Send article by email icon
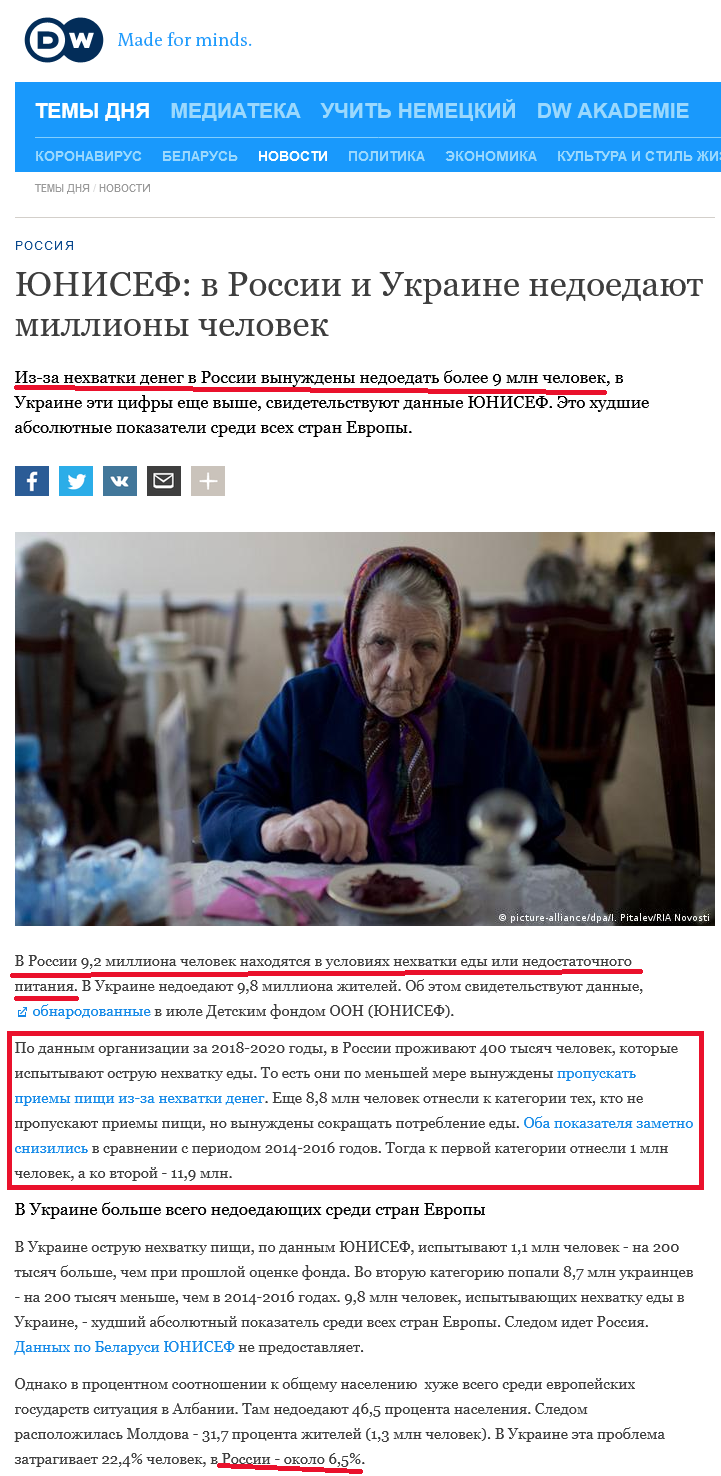Image resolution: width=721 pixels, height=1476 pixels. point(164,481)
